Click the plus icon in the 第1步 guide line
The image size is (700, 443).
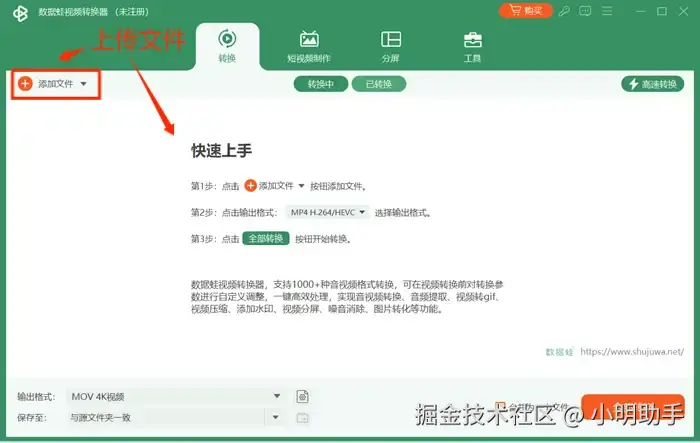pos(250,186)
